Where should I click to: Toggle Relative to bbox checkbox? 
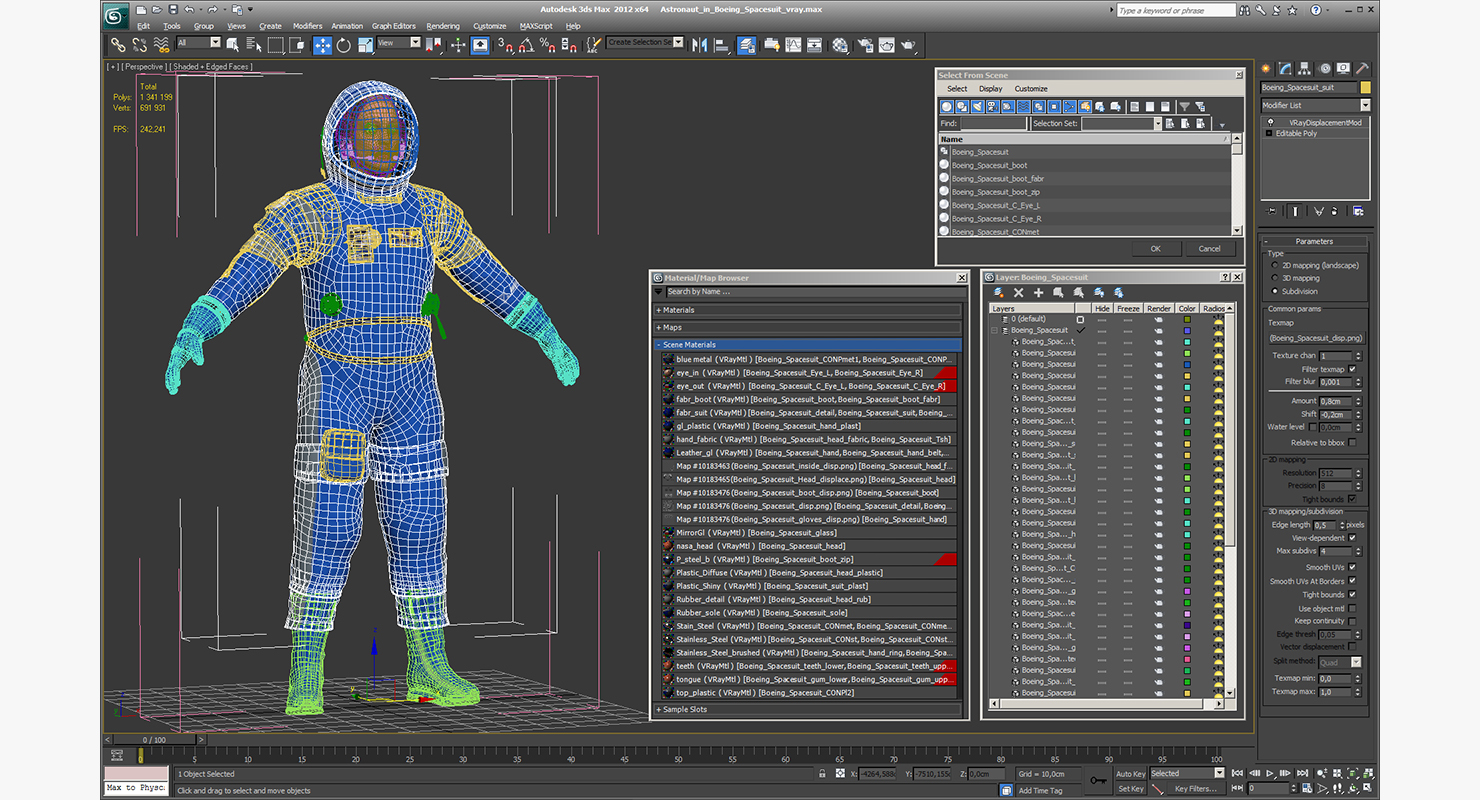1352,443
